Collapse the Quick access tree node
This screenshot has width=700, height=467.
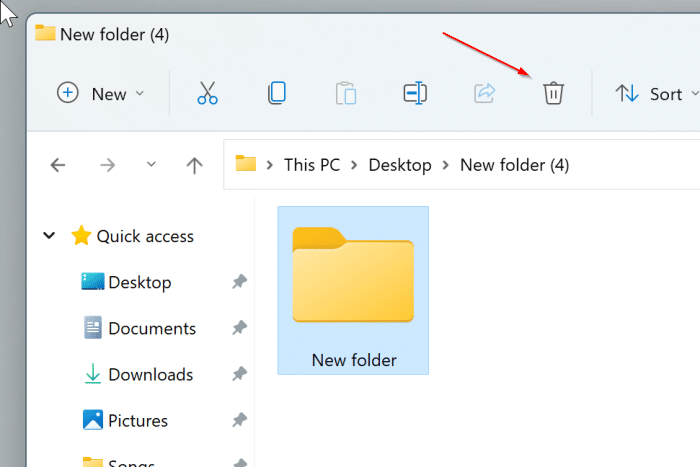(49, 235)
